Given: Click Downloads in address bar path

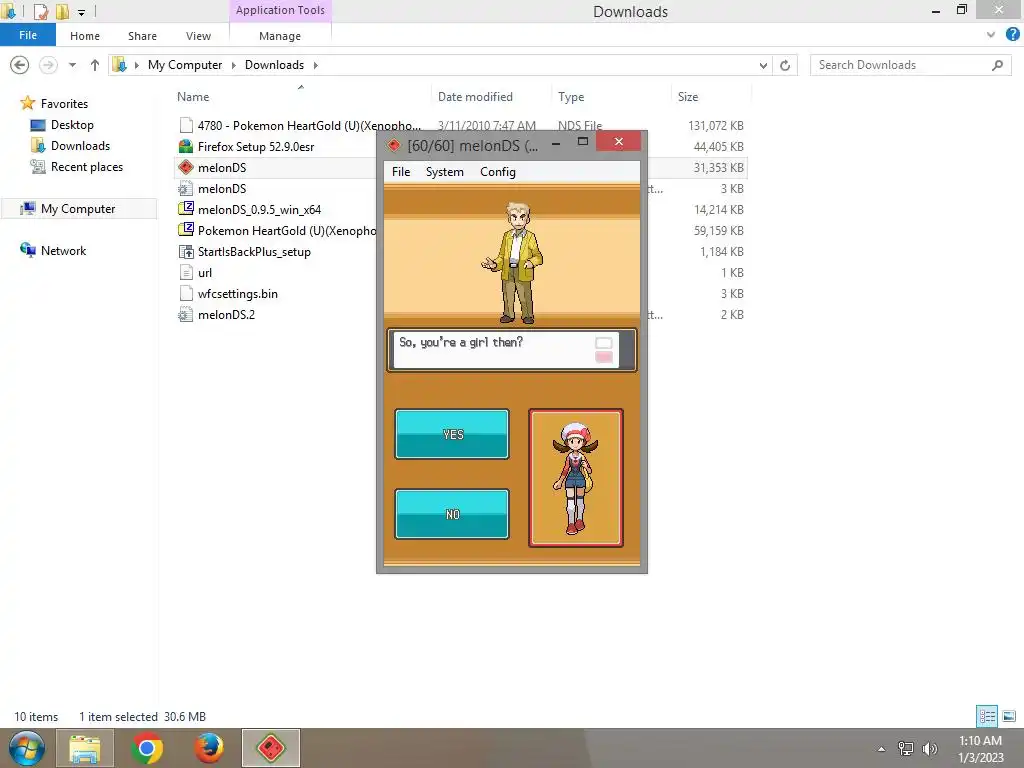Looking at the screenshot, I should tap(274, 65).
